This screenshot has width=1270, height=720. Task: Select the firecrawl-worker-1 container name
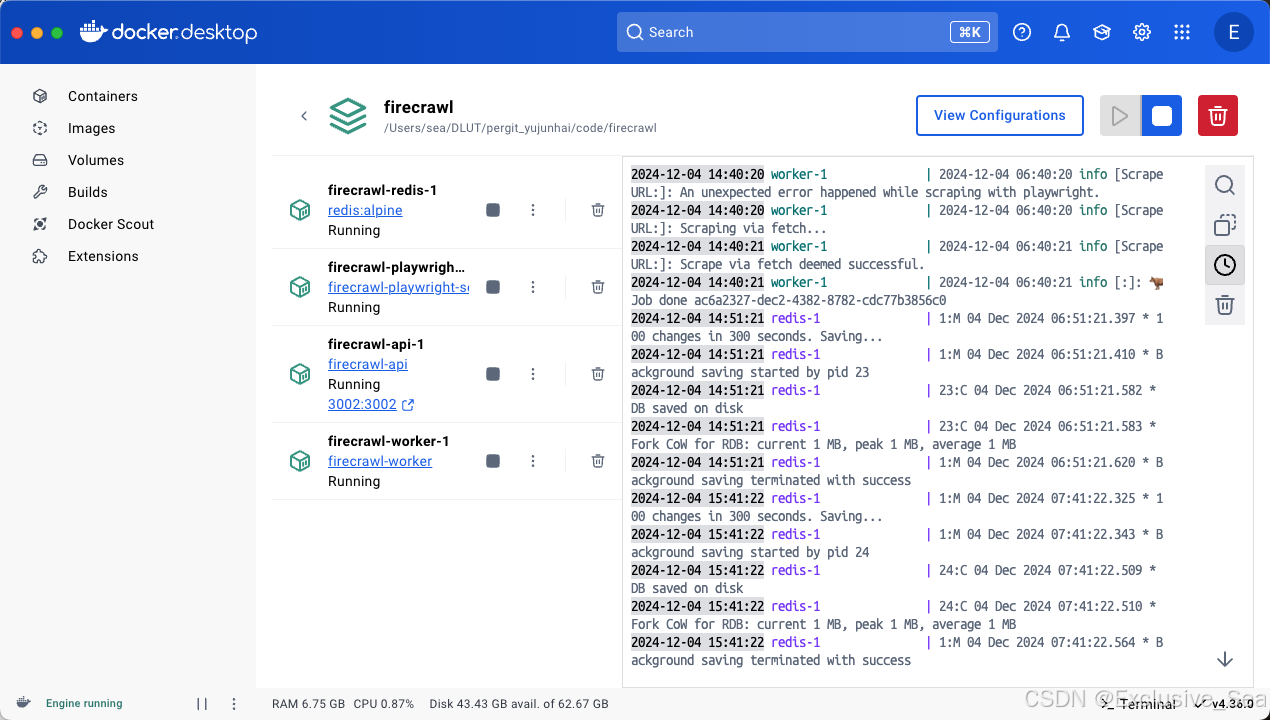(x=388, y=441)
